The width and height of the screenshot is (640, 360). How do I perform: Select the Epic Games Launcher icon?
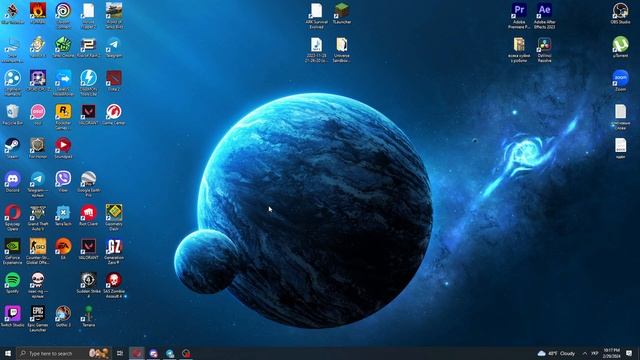coord(38,319)
